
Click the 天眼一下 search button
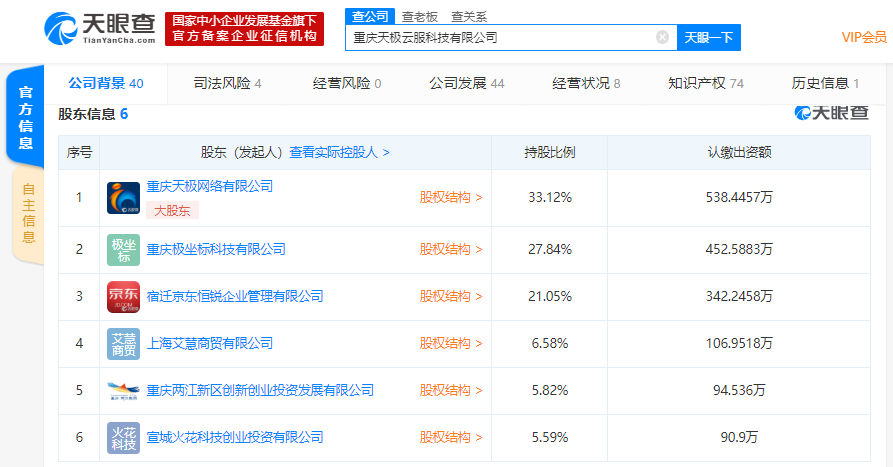pyautogui.click(x=708, y=38)
